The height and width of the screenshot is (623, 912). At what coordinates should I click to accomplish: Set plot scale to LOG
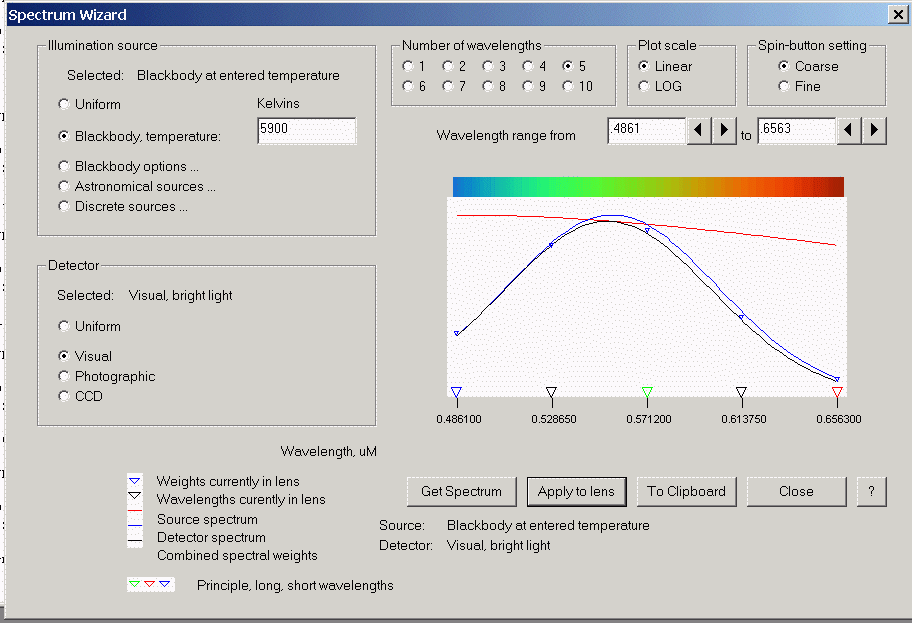point(645,86)
